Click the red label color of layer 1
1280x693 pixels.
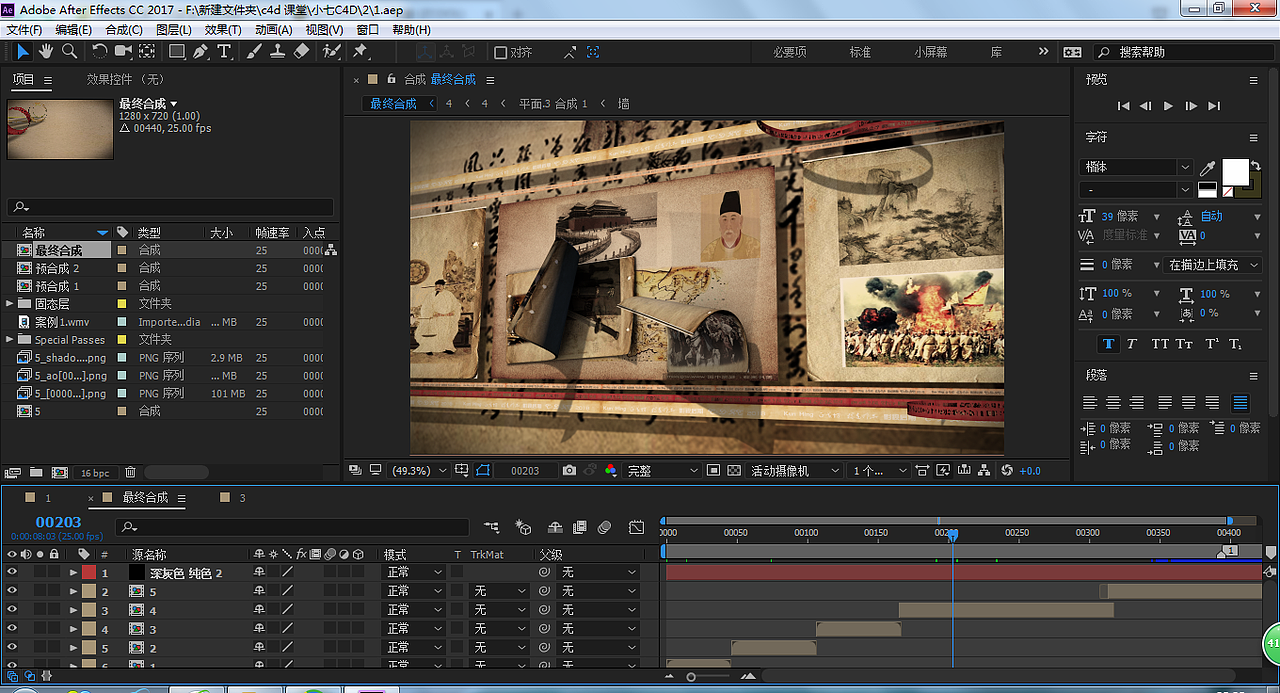point(89,573)
